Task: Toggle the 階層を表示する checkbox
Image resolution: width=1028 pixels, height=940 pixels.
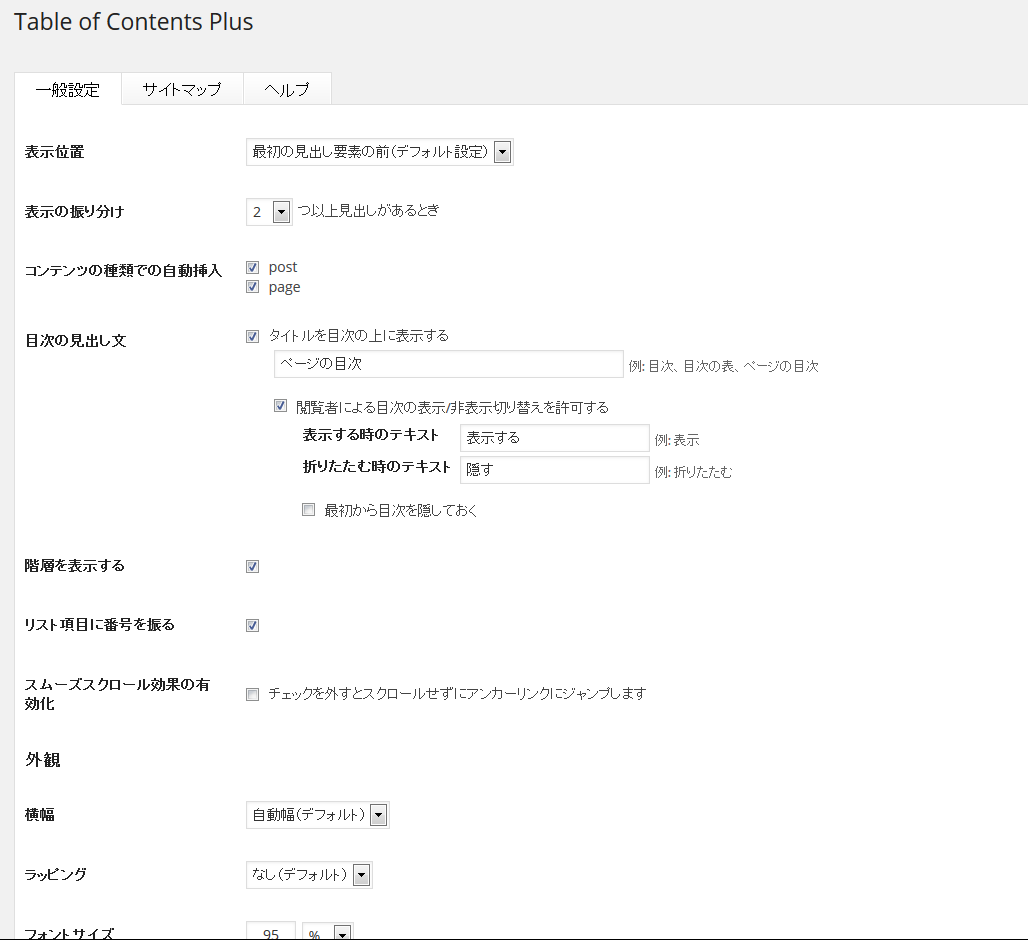Action: (252, 566)
